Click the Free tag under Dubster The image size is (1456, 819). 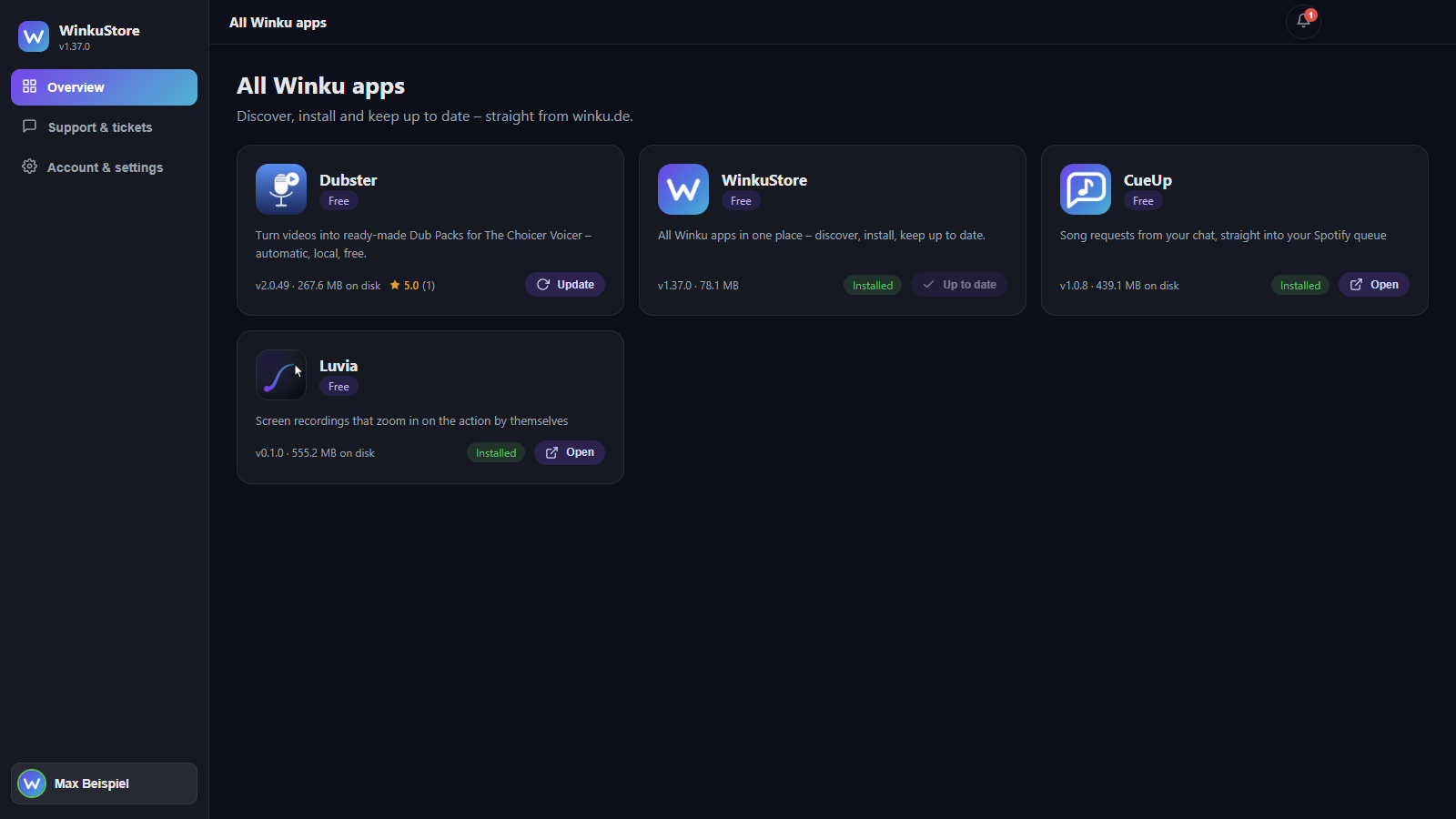(339, 201)
